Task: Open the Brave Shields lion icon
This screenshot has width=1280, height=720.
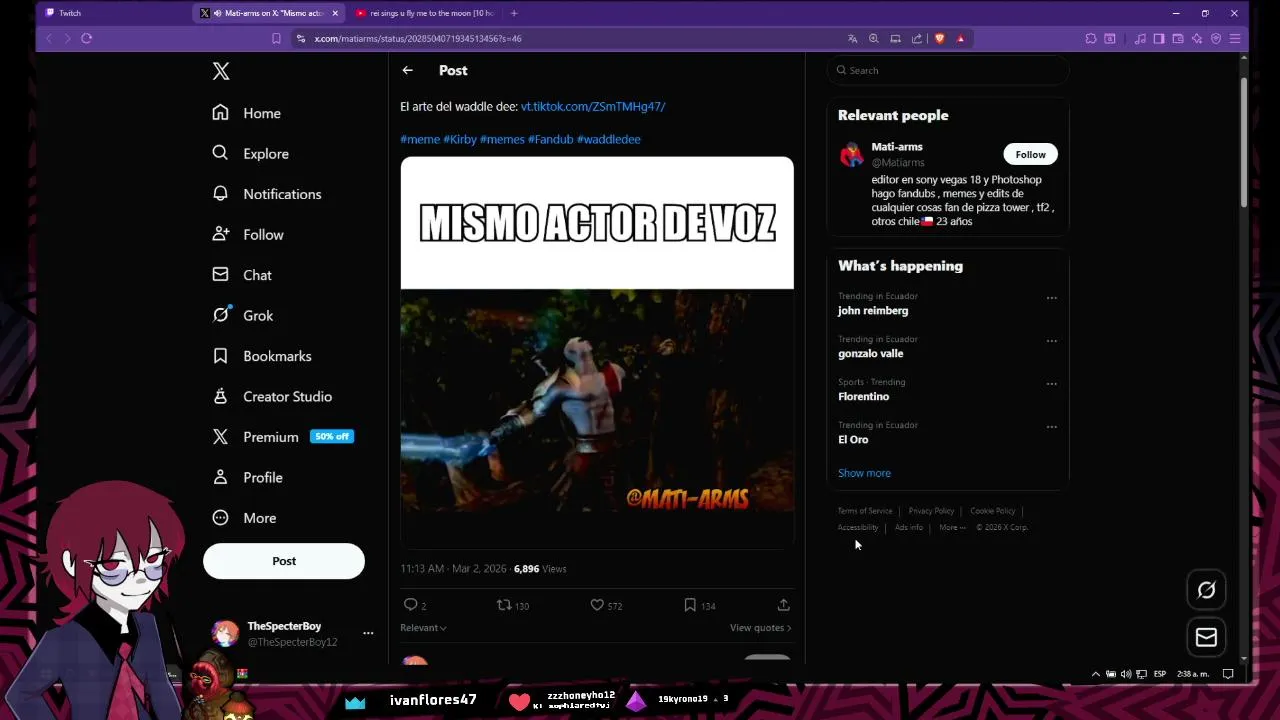Action: (x=939, y=38)
